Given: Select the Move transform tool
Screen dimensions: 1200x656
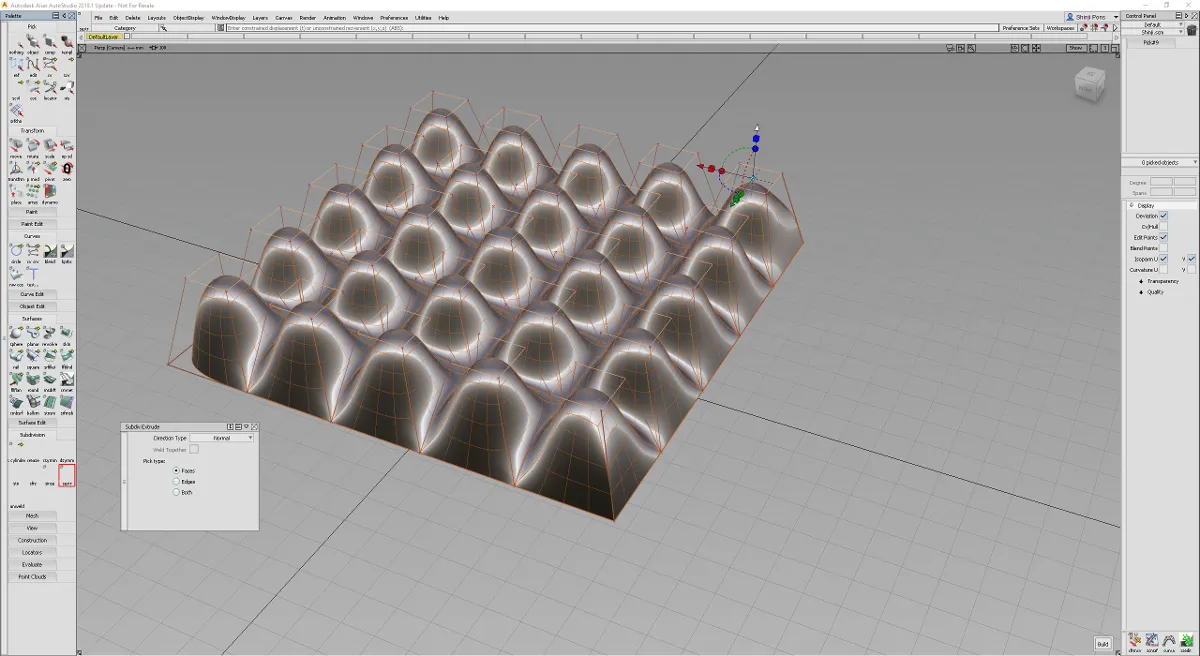Looking at the screenshot, I should [x=16, y=147].
